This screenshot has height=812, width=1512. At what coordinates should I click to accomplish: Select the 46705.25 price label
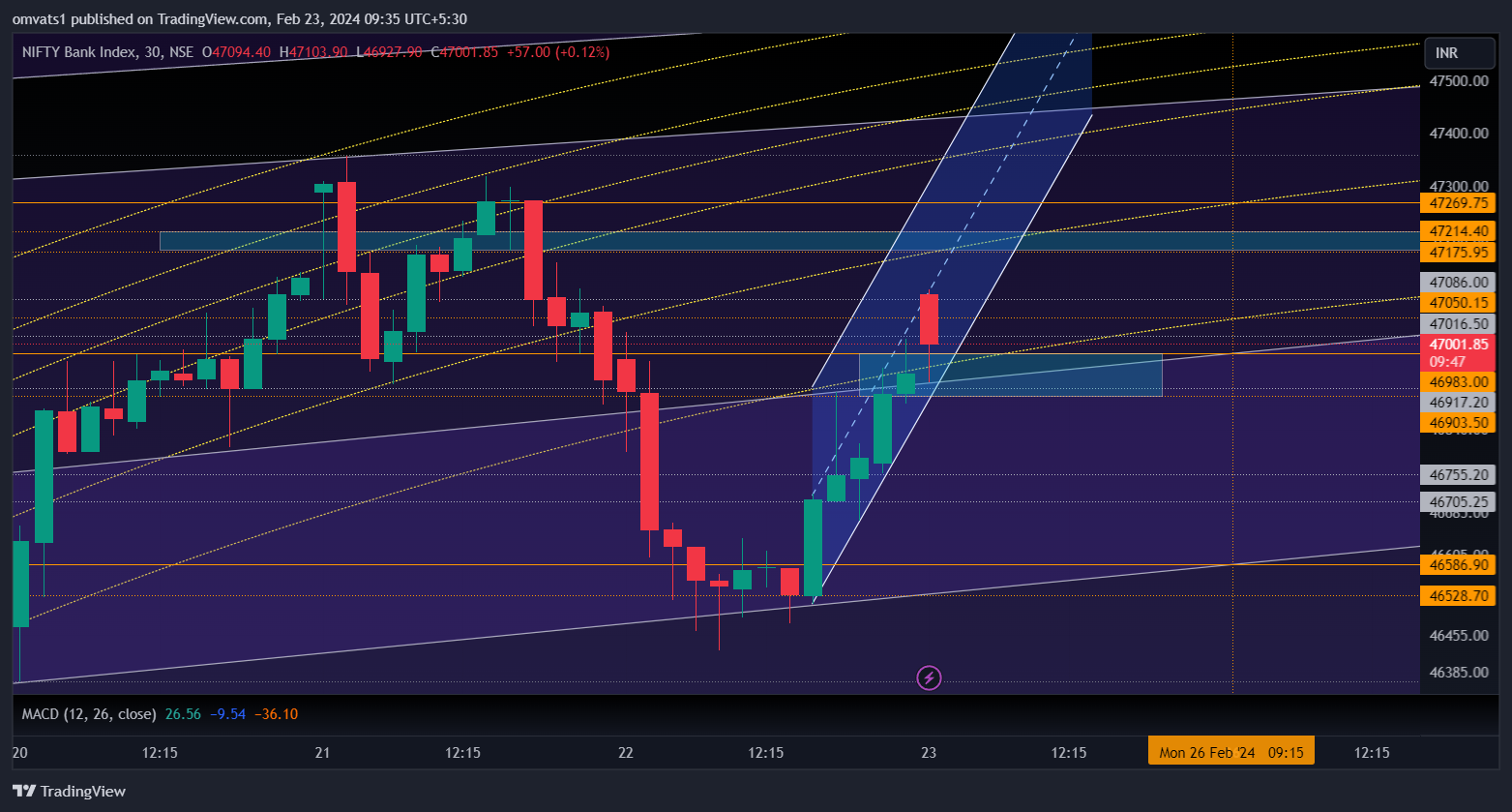(1458, 501)
